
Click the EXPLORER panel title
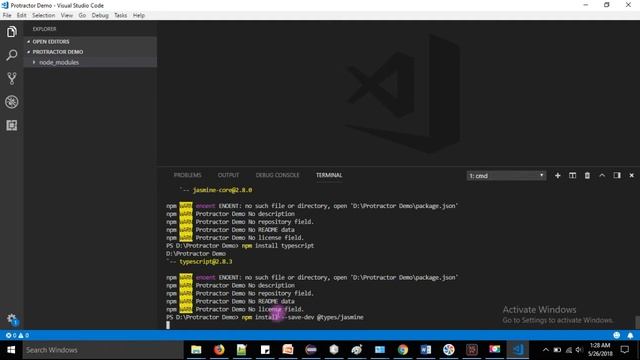[x=44, y=29]
